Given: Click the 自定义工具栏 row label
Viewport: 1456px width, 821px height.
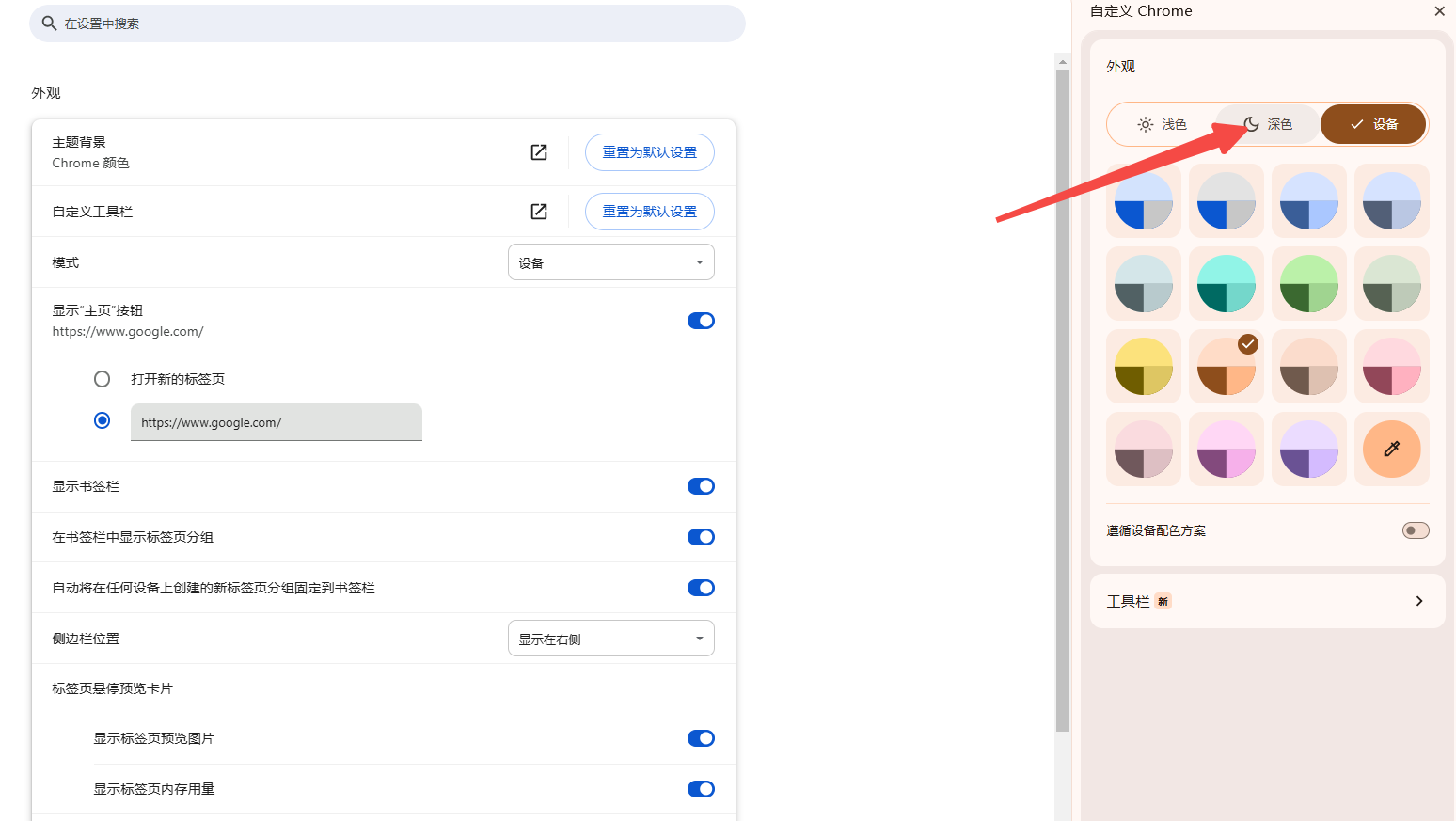Looking at the screenshot, I should point(92,212).
